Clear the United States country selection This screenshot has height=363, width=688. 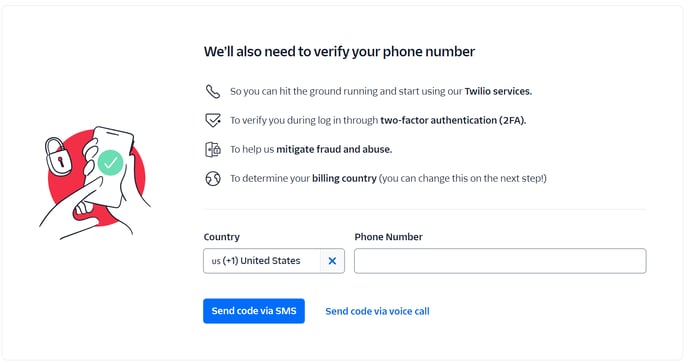332,261
